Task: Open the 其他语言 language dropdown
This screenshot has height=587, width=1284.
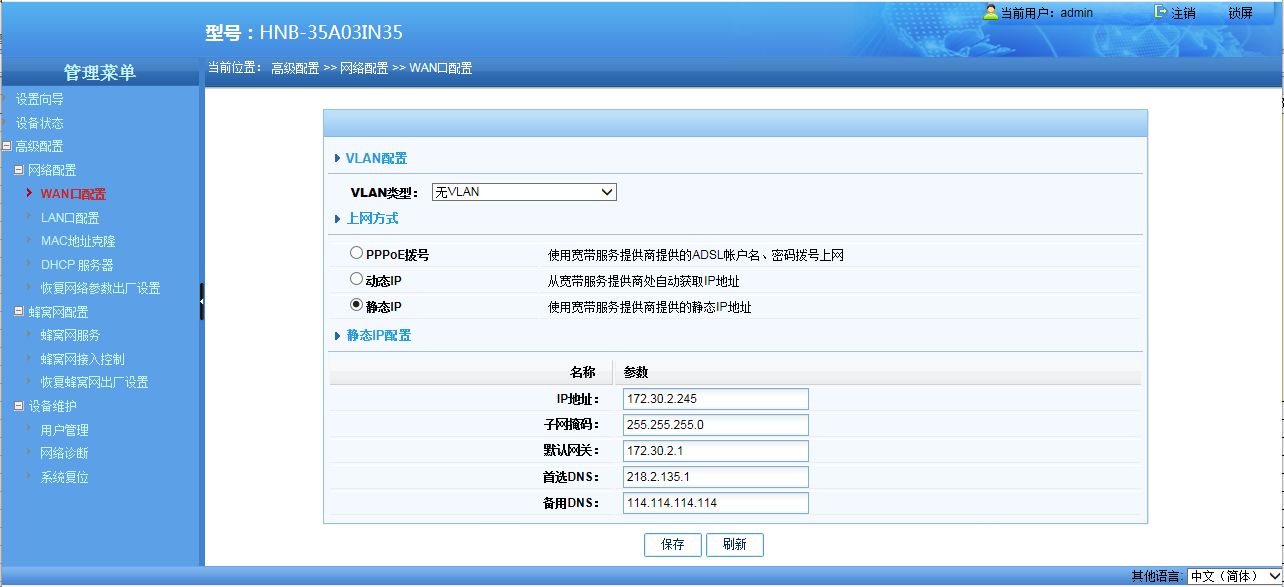Action: point(1234,577)
